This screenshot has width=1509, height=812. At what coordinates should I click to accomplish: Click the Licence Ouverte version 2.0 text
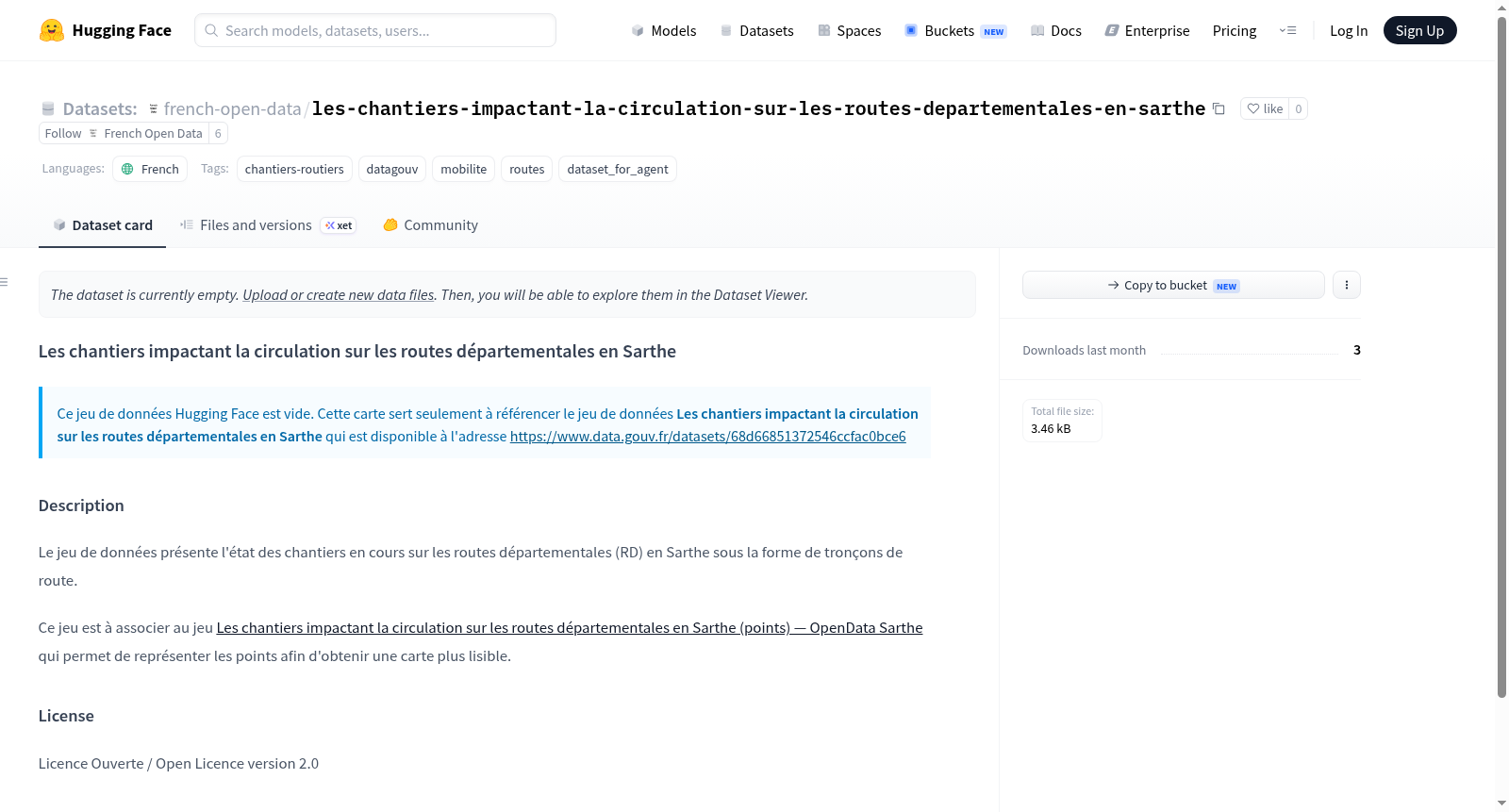coord(178,764)
